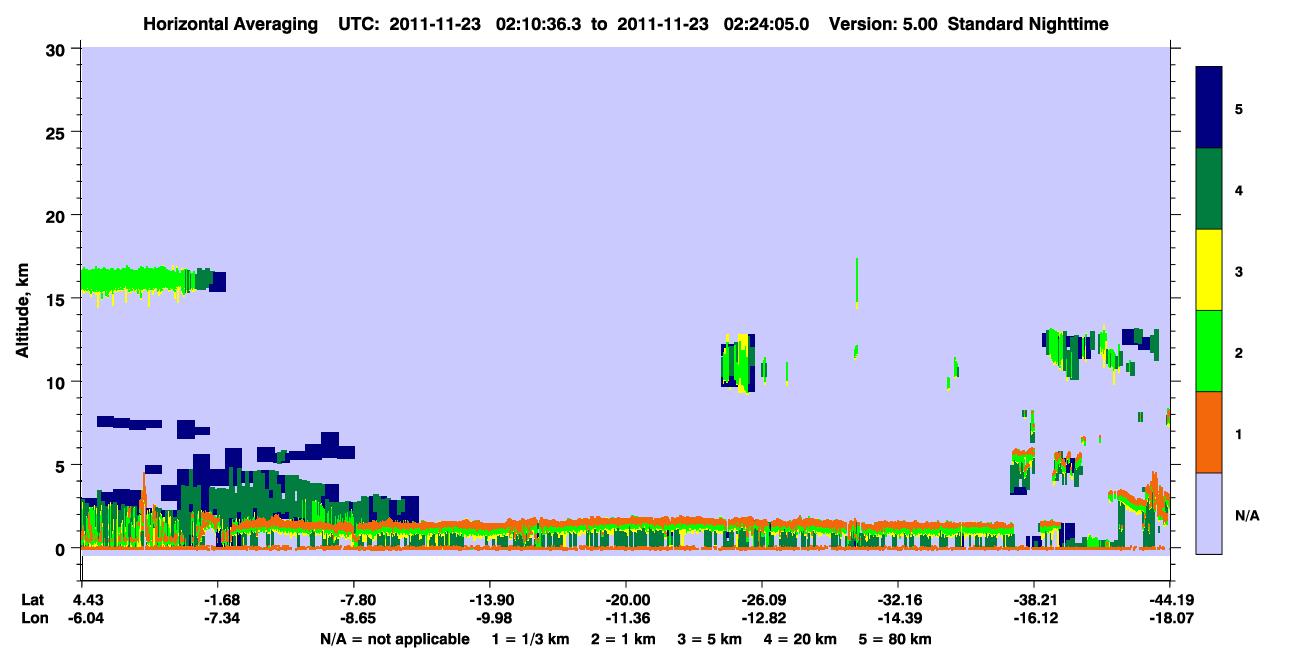
Task: Click the 0 altitude tick label
Action: pos(63,548)
